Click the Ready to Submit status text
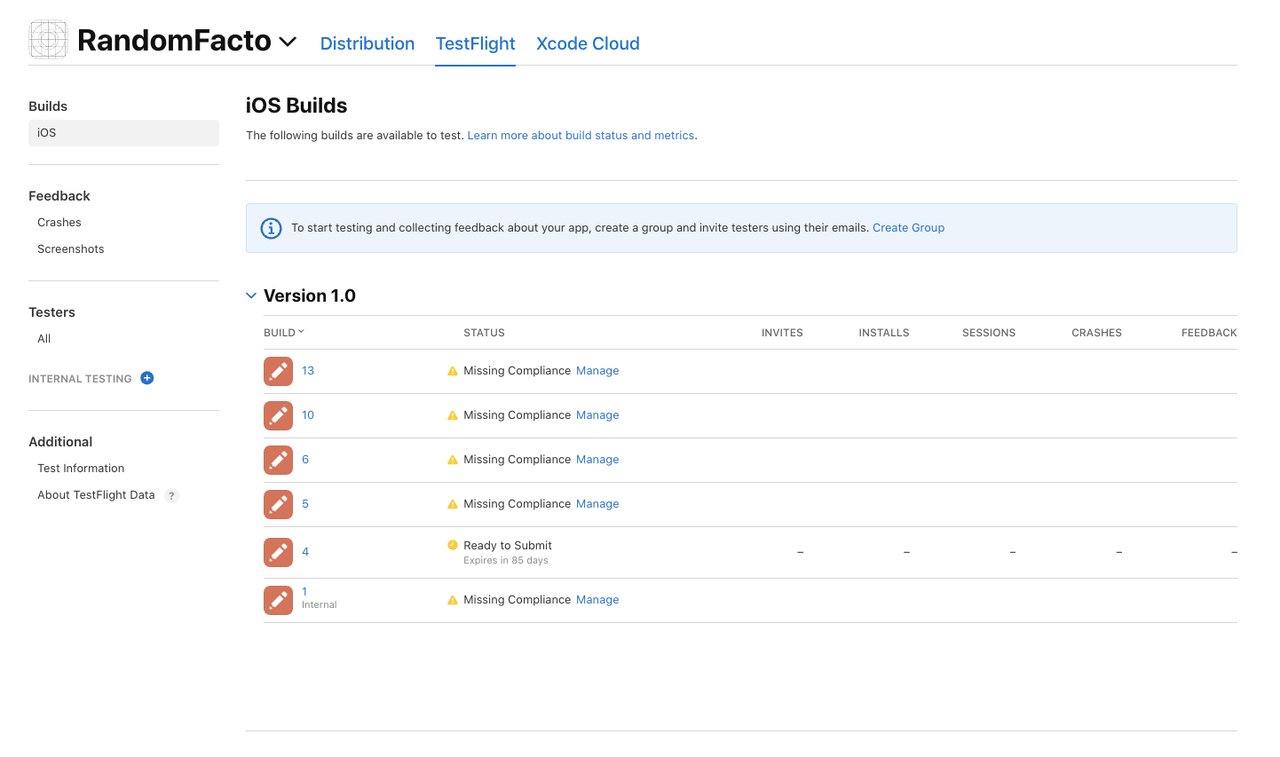This screenshot has height=757, width=1280. [507, 546]
